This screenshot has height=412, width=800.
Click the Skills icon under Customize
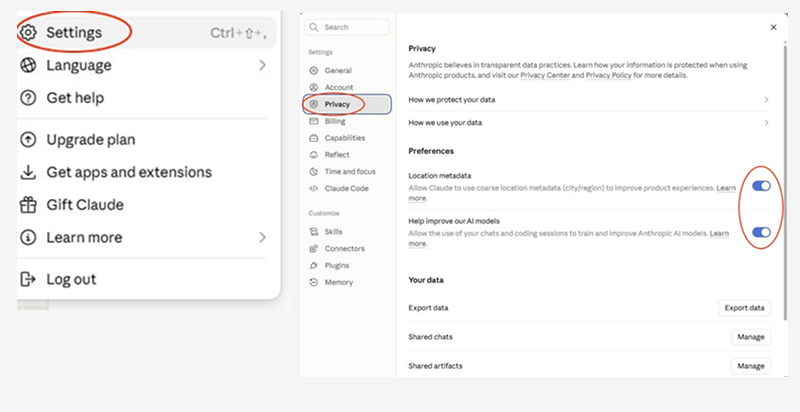314,232
